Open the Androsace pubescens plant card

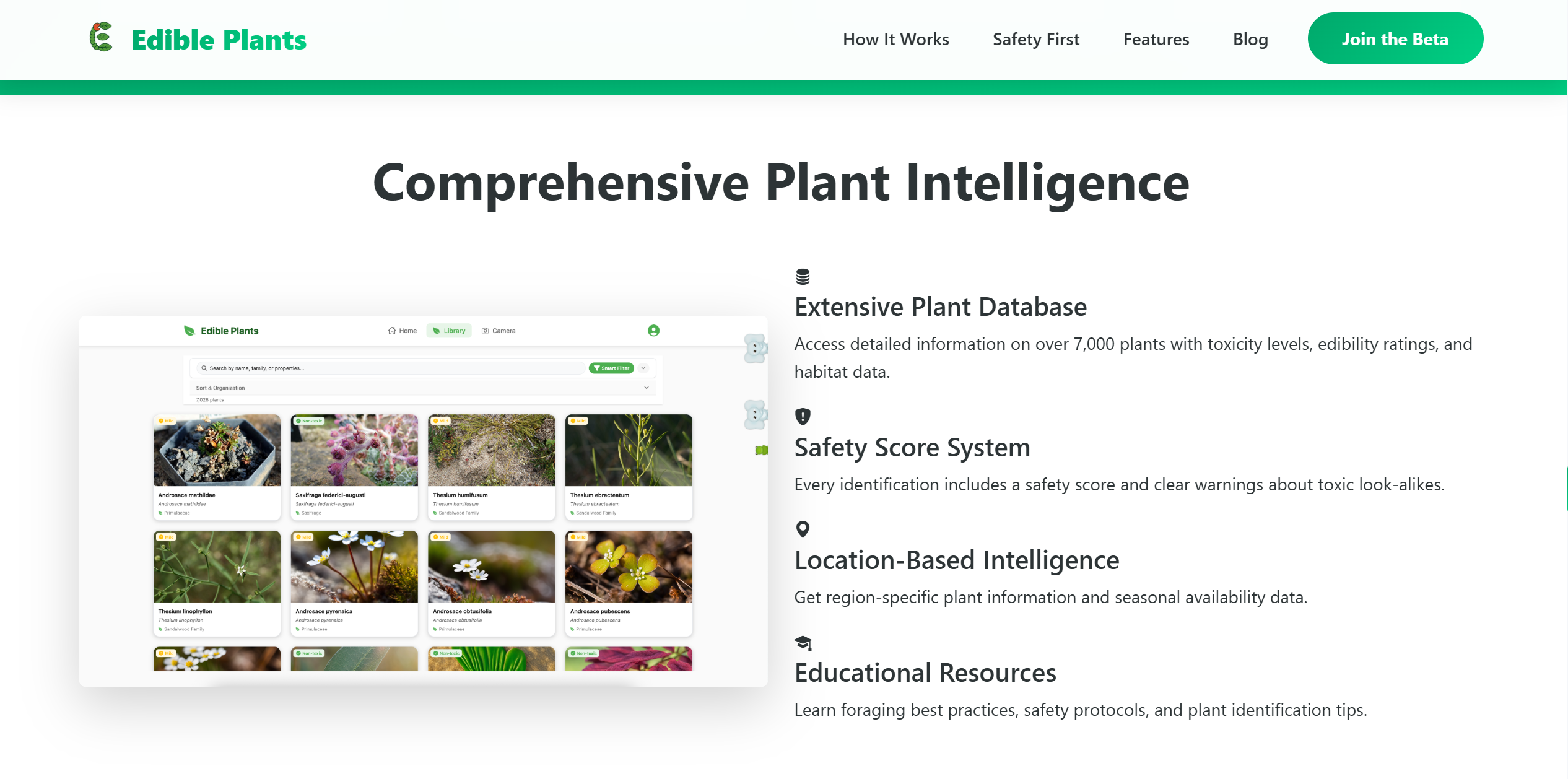(x=629, y=582)
